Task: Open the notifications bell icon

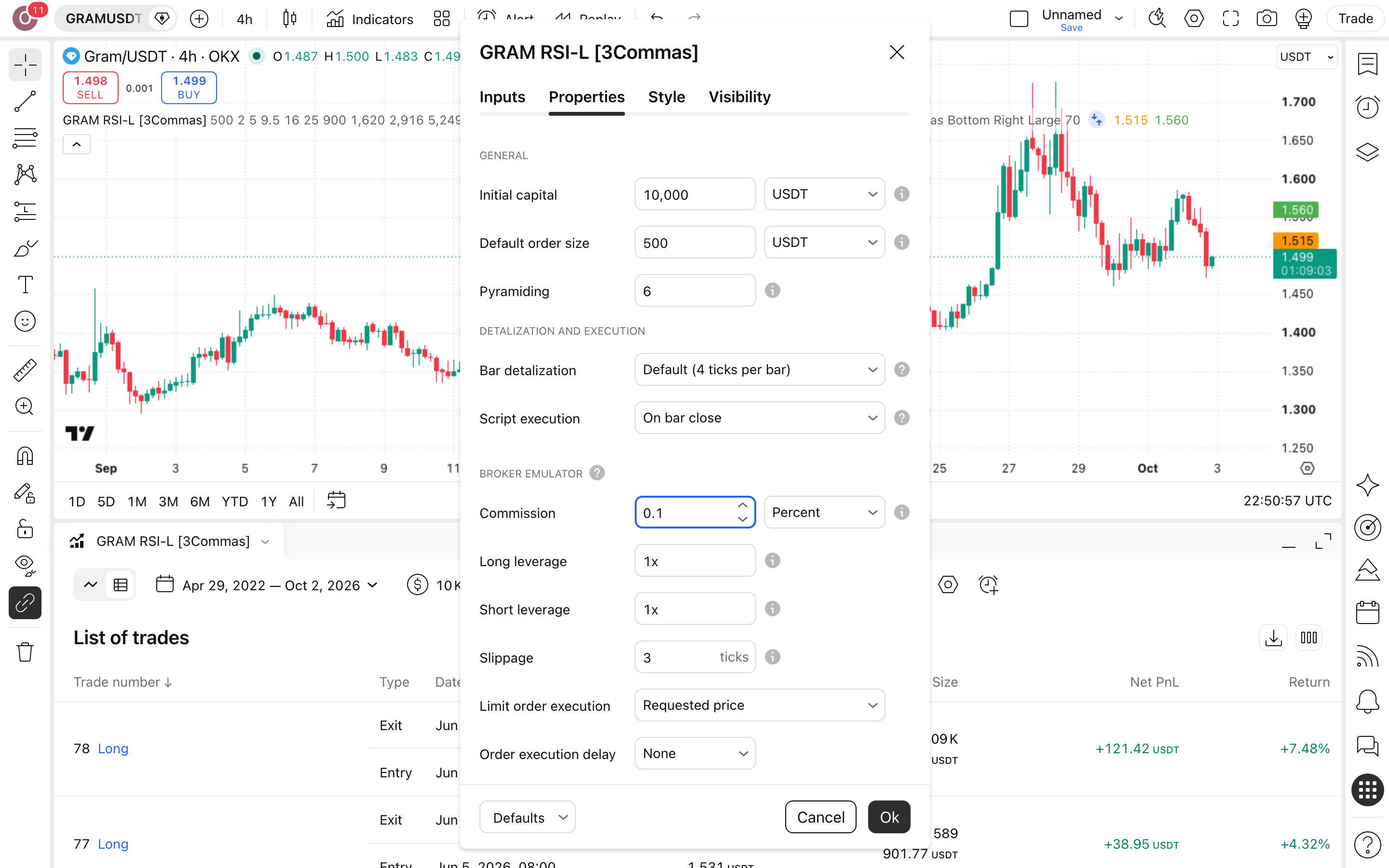Action: [1367, 701]
